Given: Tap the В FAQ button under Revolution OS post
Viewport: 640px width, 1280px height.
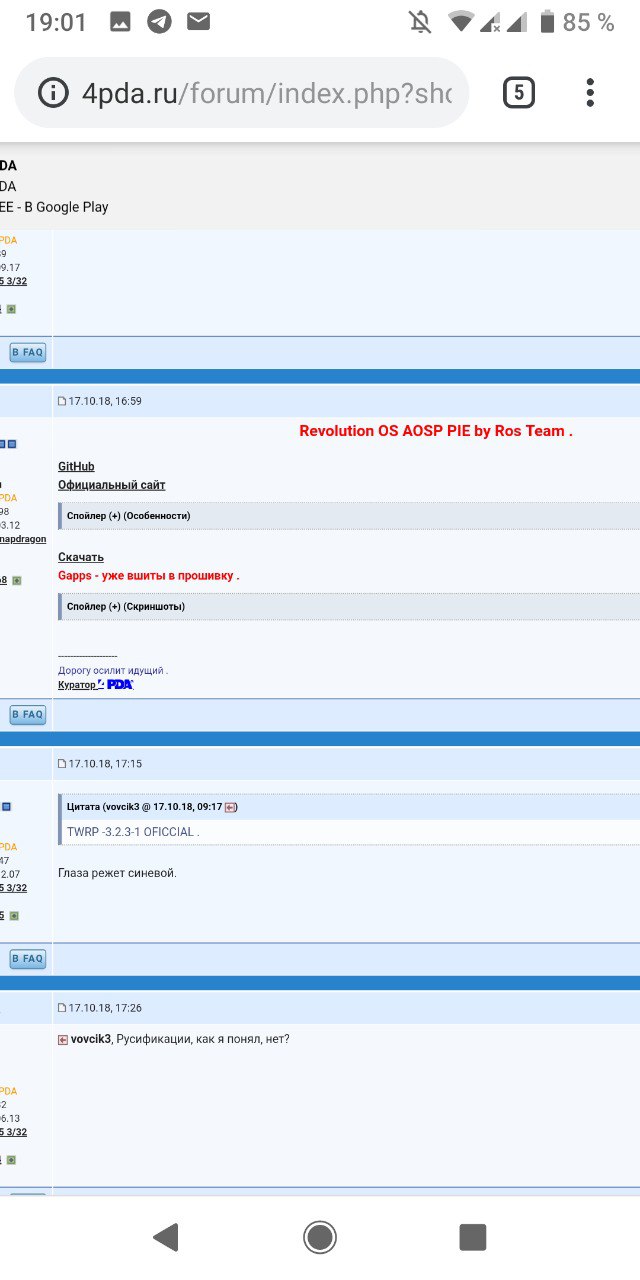Looking at the screenshot, I should (x=28, y=715).
